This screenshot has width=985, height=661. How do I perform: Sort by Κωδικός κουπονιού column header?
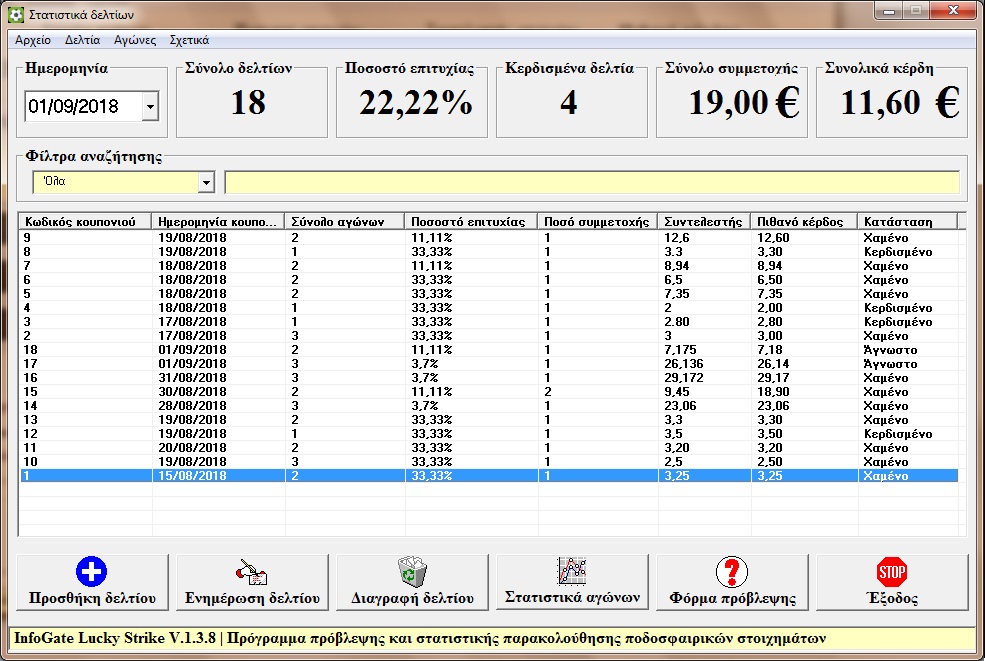[85, 222]
